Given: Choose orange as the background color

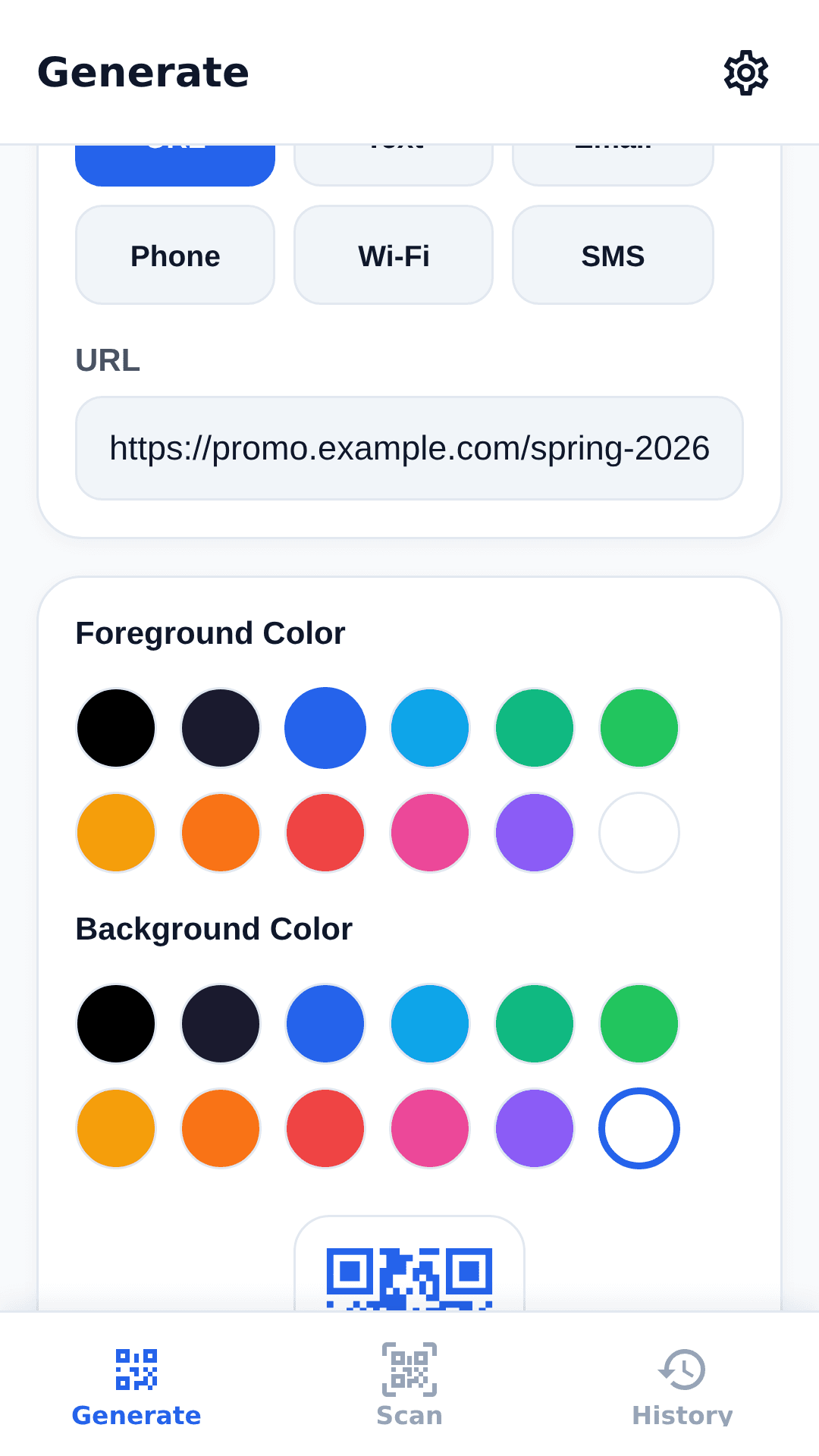Looking at the screenshot, I should pyautogui.click(x=221, y=1128).
